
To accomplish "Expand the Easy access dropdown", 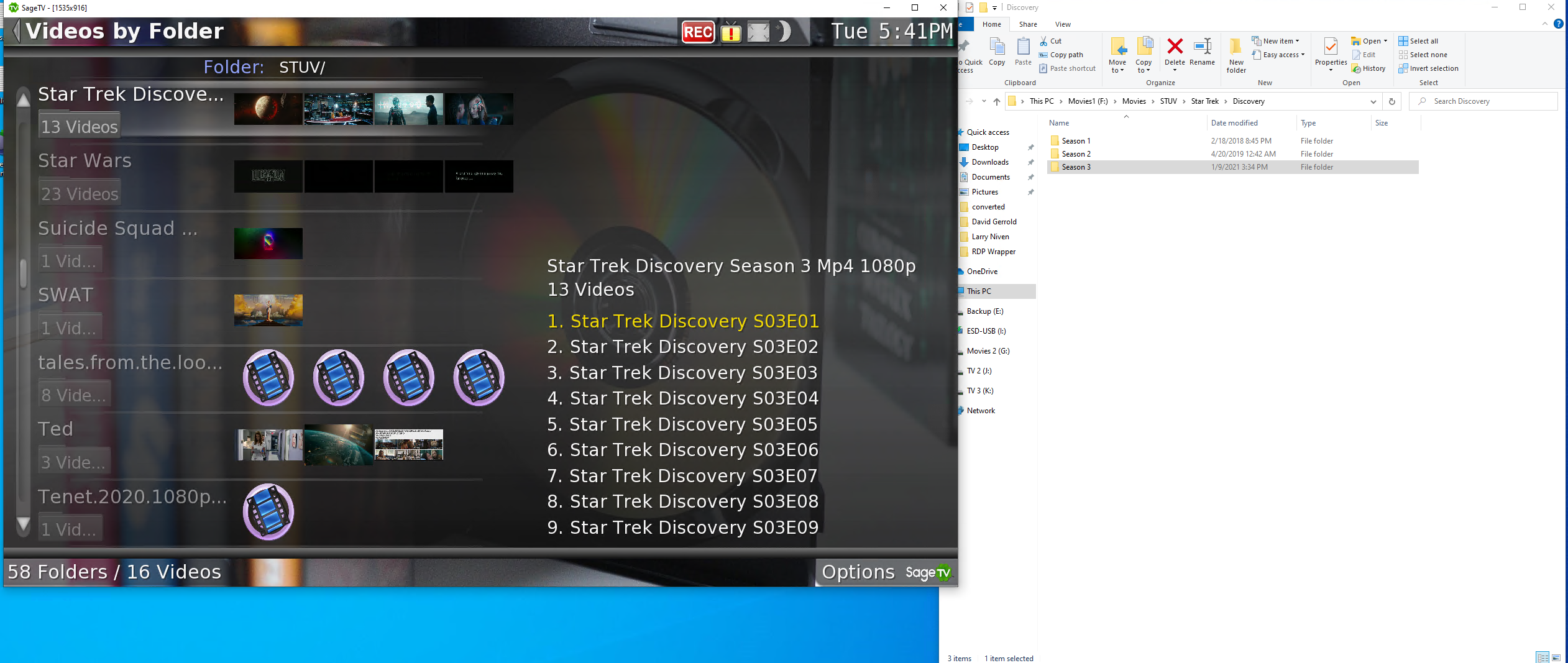I will tap(1278, 55).
